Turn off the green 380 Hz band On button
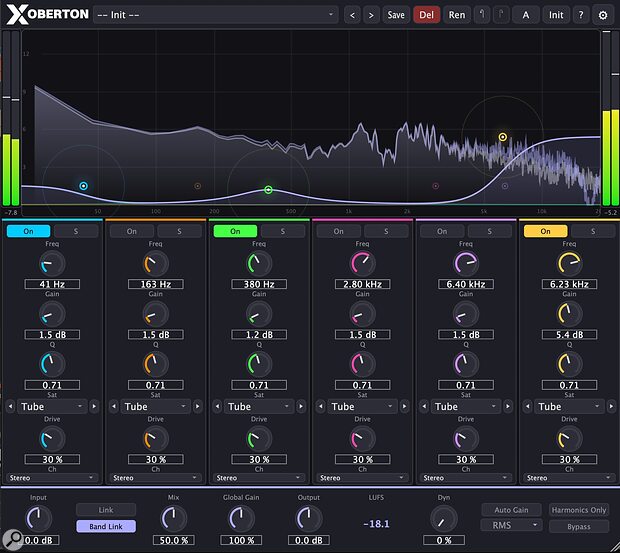This screenshot has height=553, width=620. pos(235,231)
